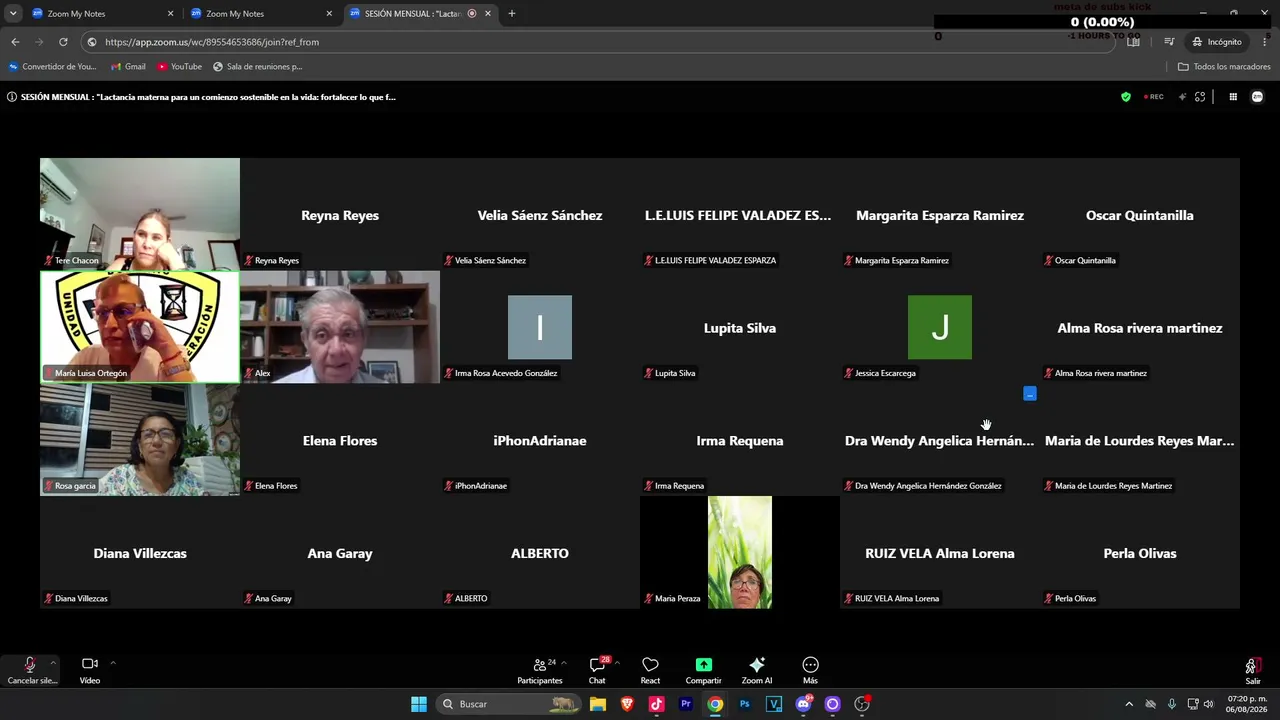Open Photoshop from the taskbar
Screen dimensions: 1280x720
click(x=745, y=704)
